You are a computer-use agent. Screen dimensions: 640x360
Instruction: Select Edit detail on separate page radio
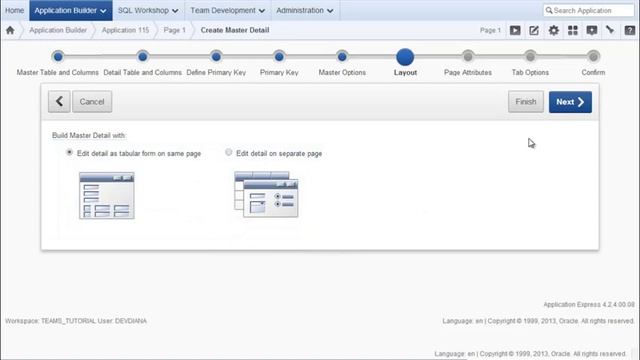229,152
